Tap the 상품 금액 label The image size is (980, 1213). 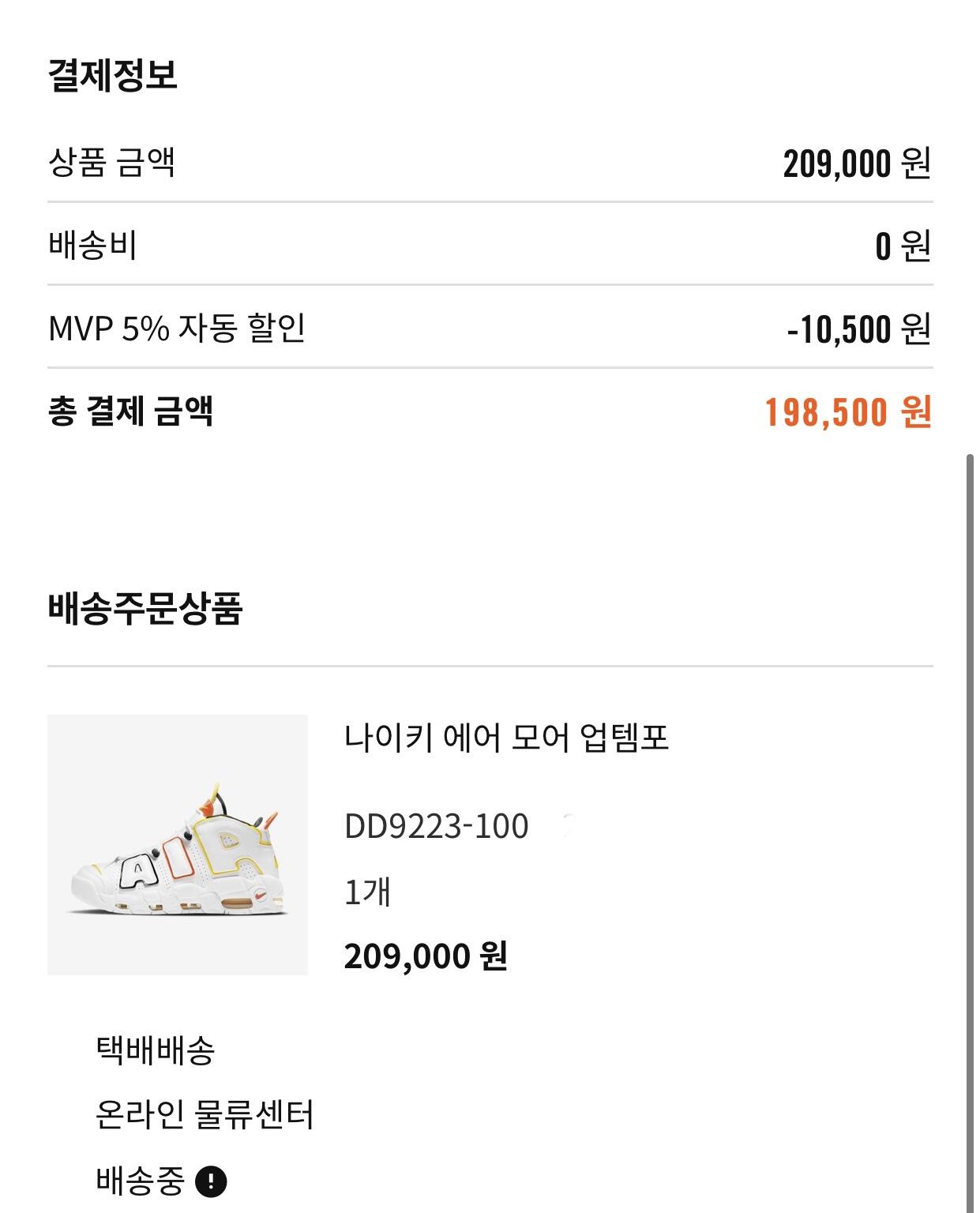tap(111, 162)
